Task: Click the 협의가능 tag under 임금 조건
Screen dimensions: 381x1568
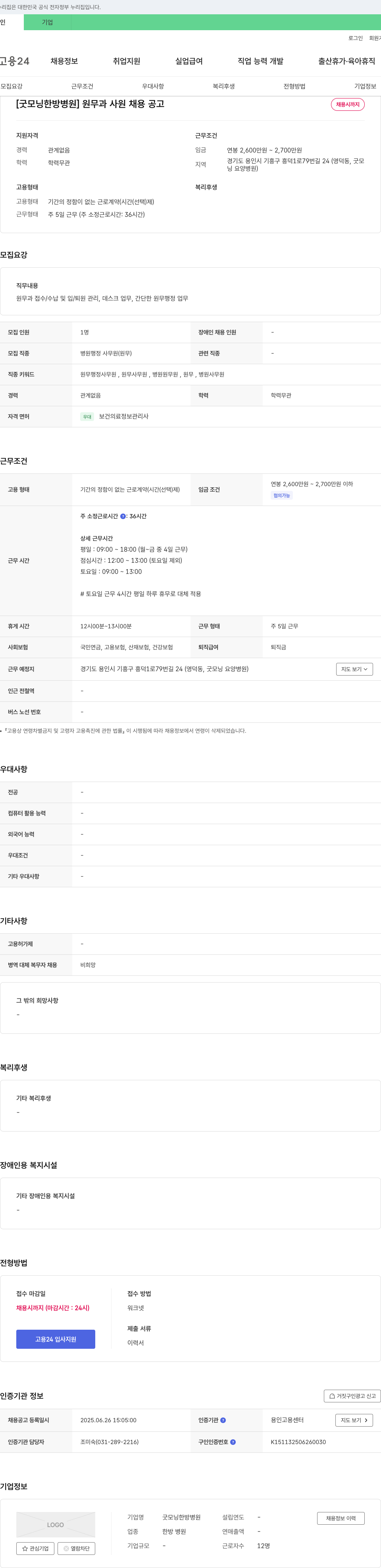Action: (x=282, y=496)
